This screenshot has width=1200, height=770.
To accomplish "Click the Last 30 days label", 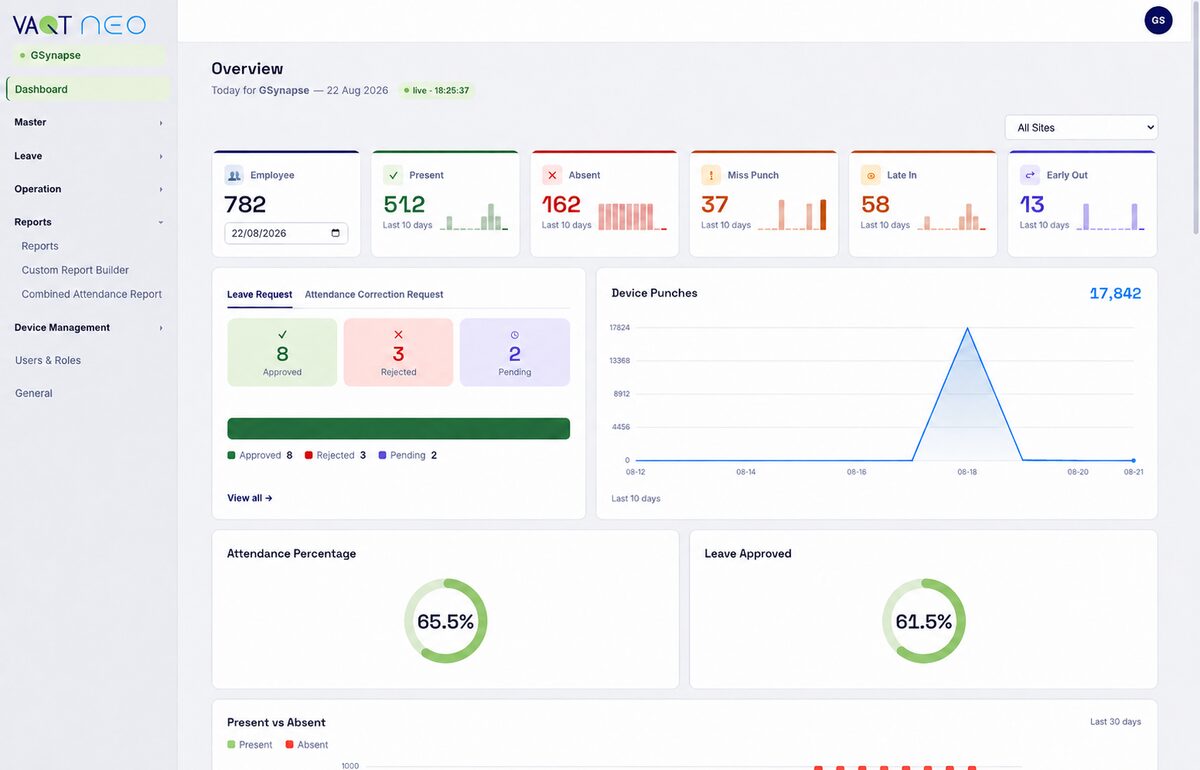I will pos(1115,722).
